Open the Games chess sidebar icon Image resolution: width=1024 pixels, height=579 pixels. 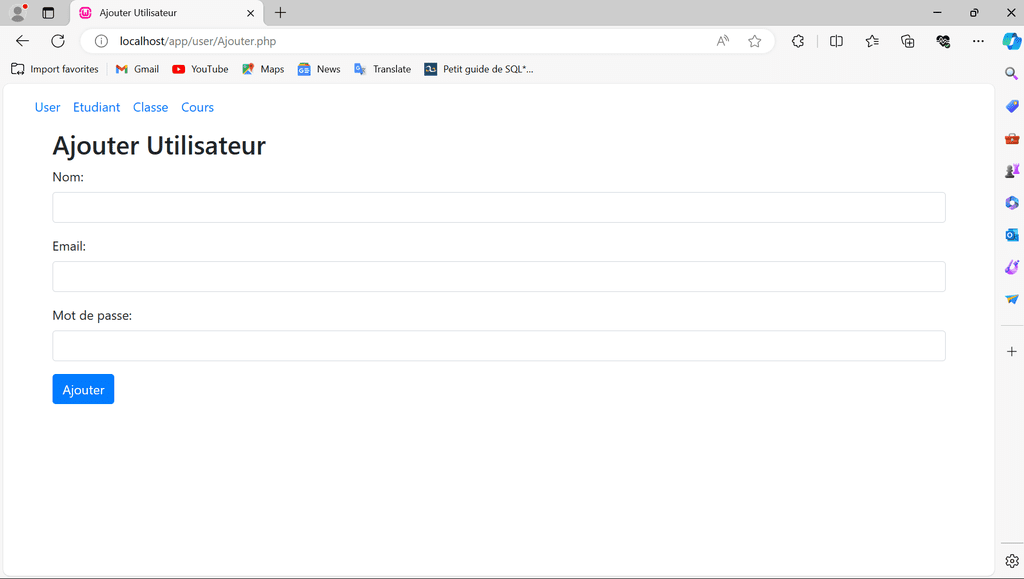1012,170
